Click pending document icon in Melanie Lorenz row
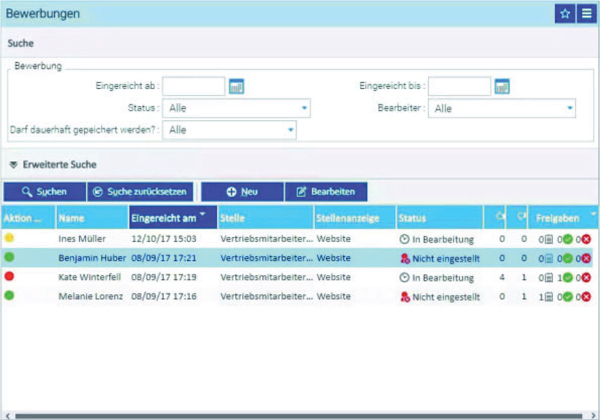This screenshot has height=420, width=600. point(549,297)
